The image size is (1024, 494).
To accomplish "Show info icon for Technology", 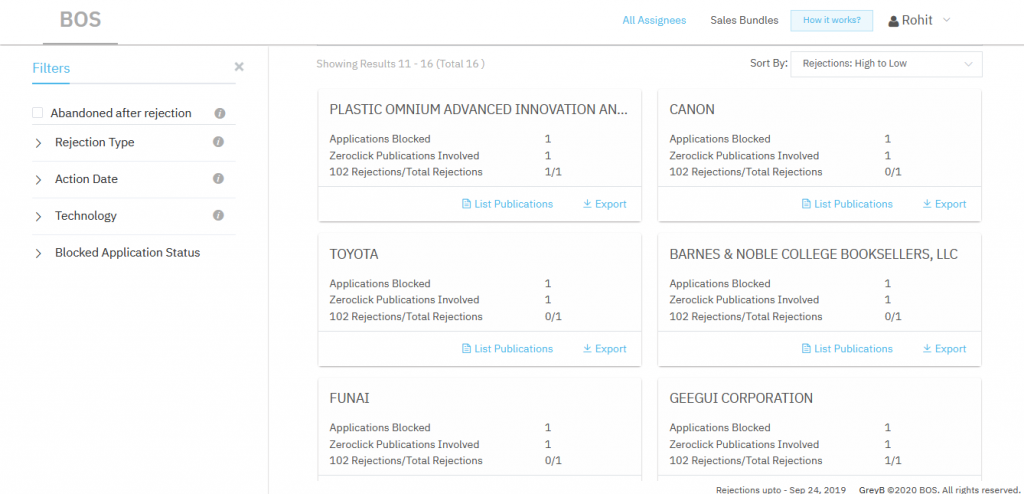I will pos(219,215).
